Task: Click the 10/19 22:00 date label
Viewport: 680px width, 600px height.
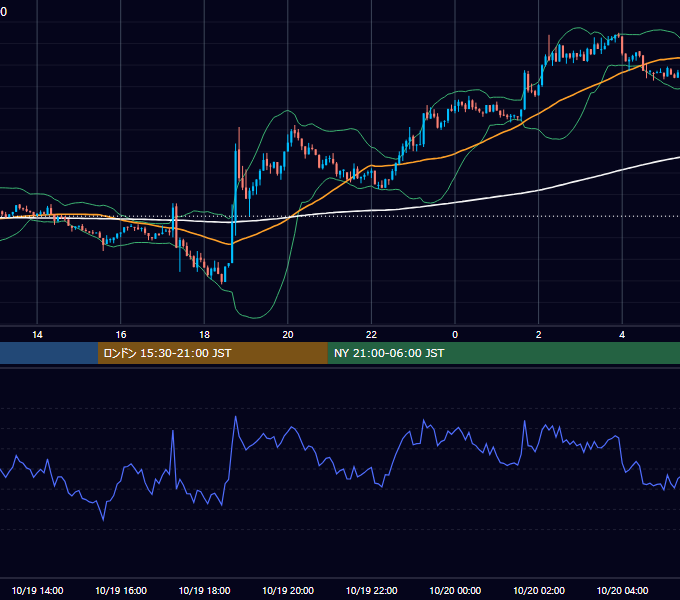Action: point(371,590)
